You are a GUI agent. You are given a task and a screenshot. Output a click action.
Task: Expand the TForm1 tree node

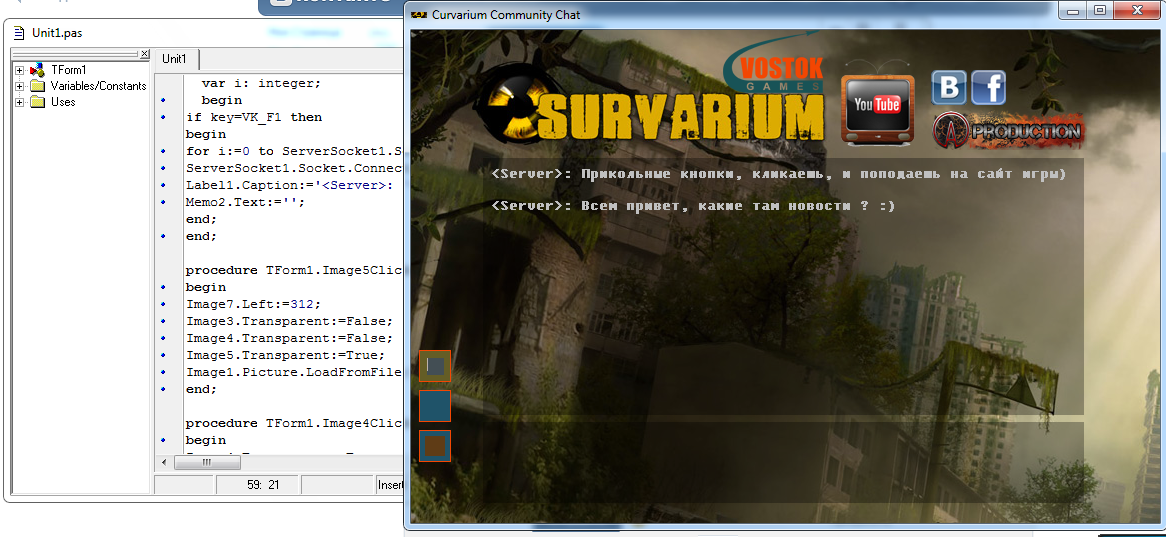pyautogui.click(x=19, y=70)
